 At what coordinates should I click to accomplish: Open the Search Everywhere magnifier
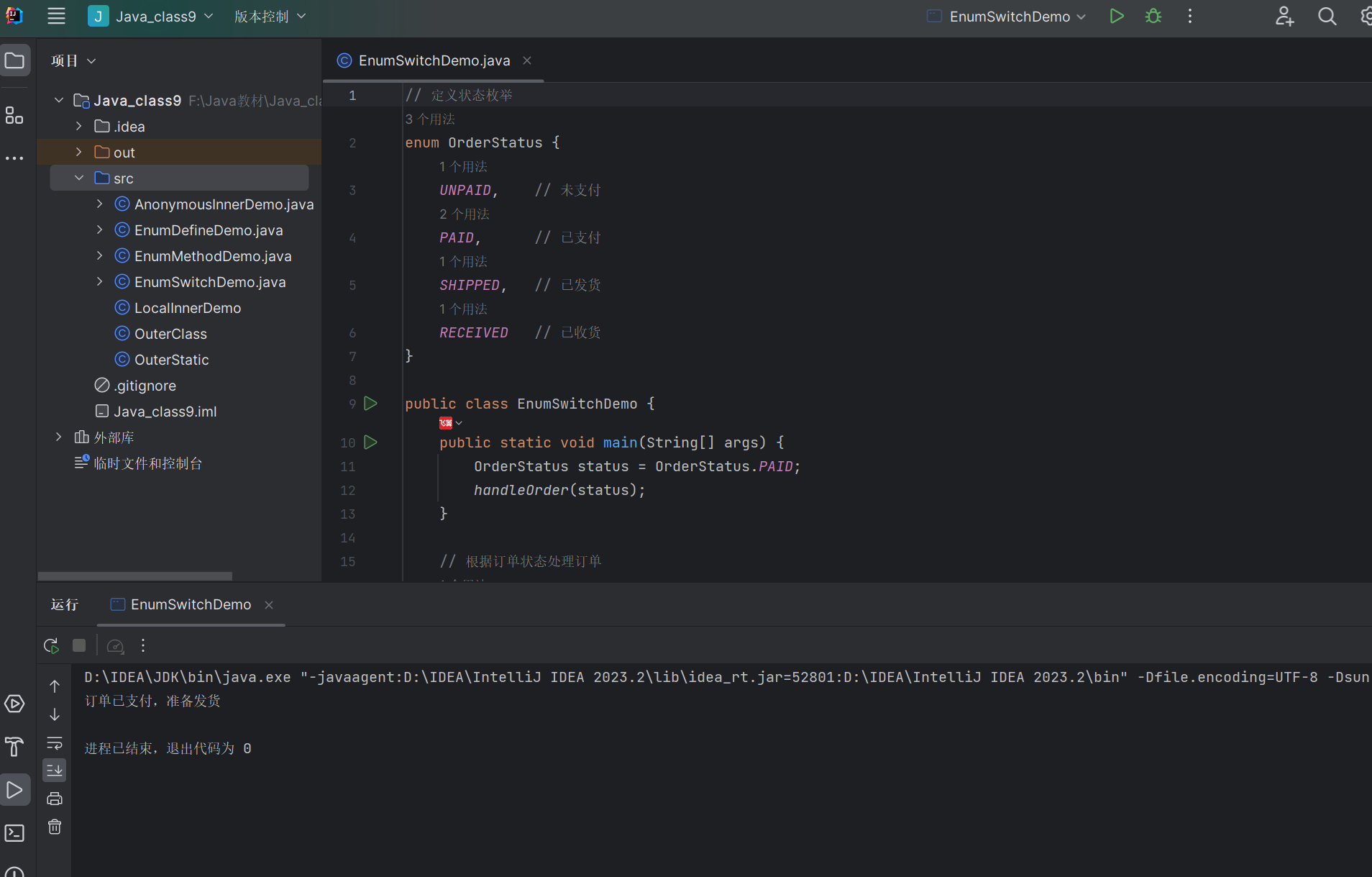(1327, 17)
